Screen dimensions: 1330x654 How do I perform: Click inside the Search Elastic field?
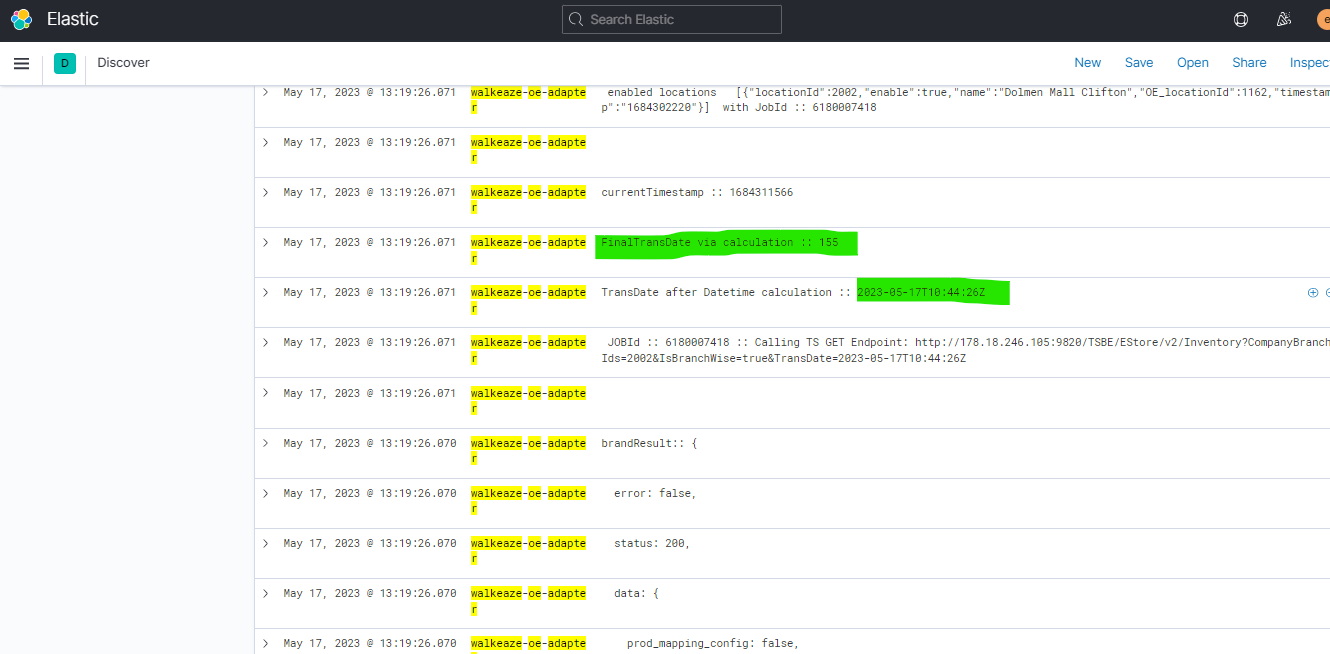click(x=672, y=19)
